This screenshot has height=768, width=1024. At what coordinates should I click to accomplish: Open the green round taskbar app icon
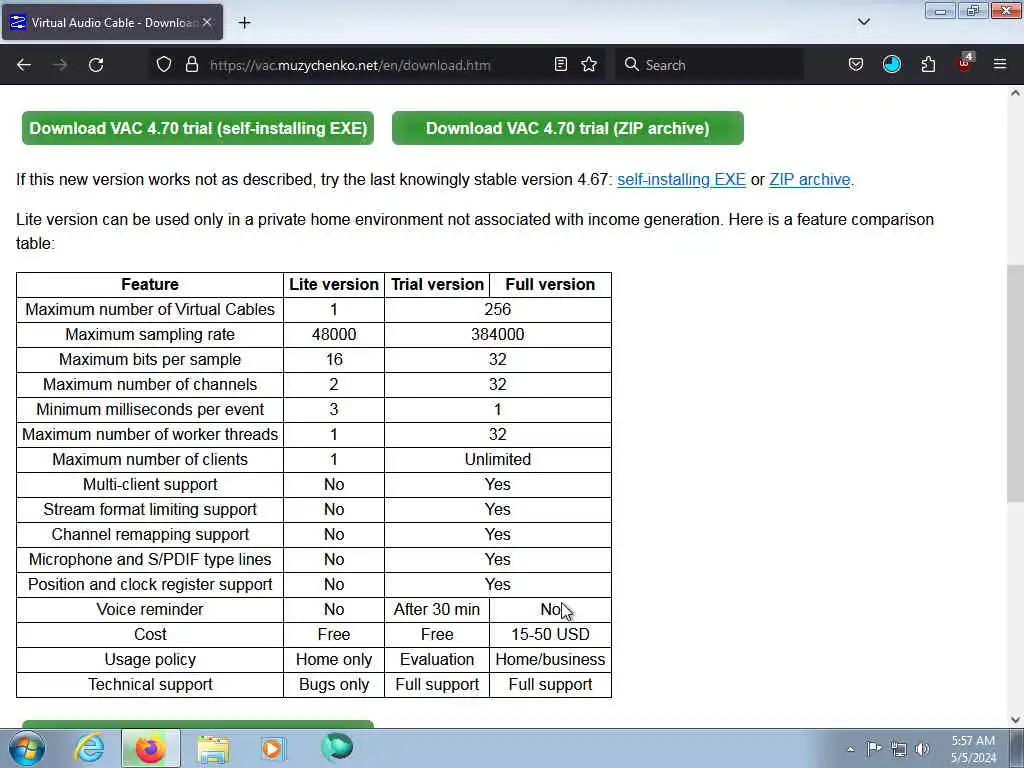337,747
